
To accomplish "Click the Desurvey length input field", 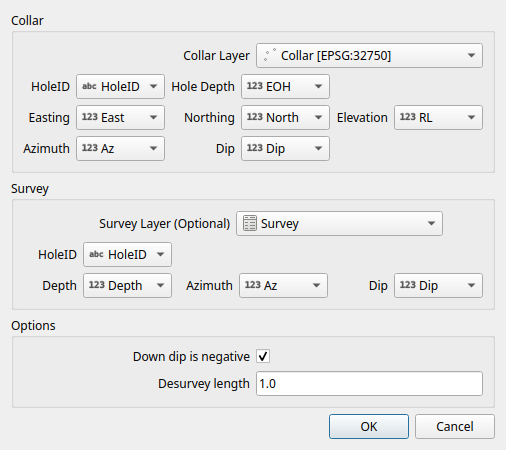I will tap(369, 383).
